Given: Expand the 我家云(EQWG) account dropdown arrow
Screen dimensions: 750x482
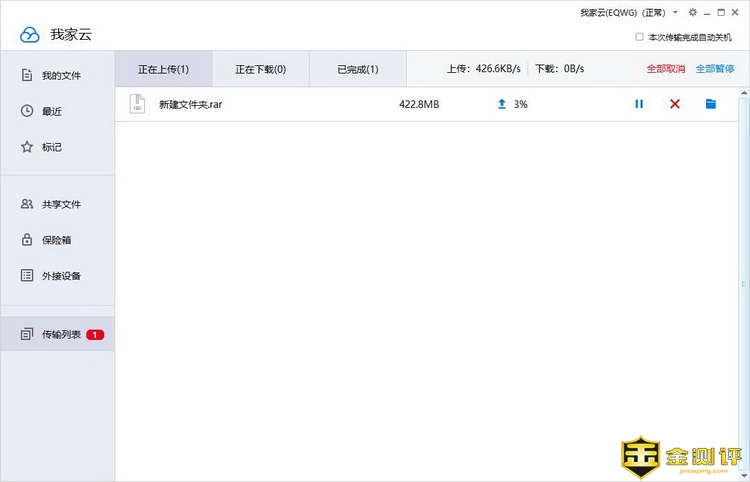Looking at the screenshot, I should pos(676,13).
